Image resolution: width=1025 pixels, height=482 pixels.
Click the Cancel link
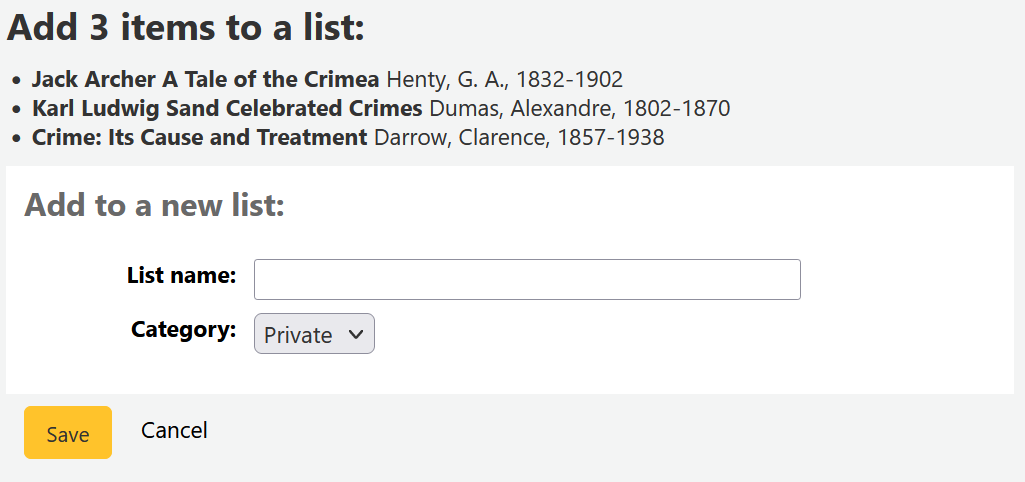pyautogui.click(x=174, y=430)
